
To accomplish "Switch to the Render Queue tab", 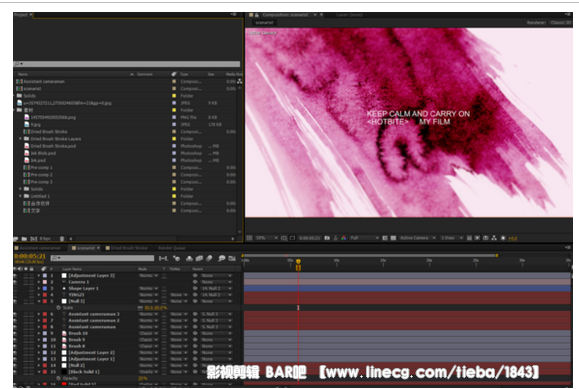I will click(x=172, y=248).
